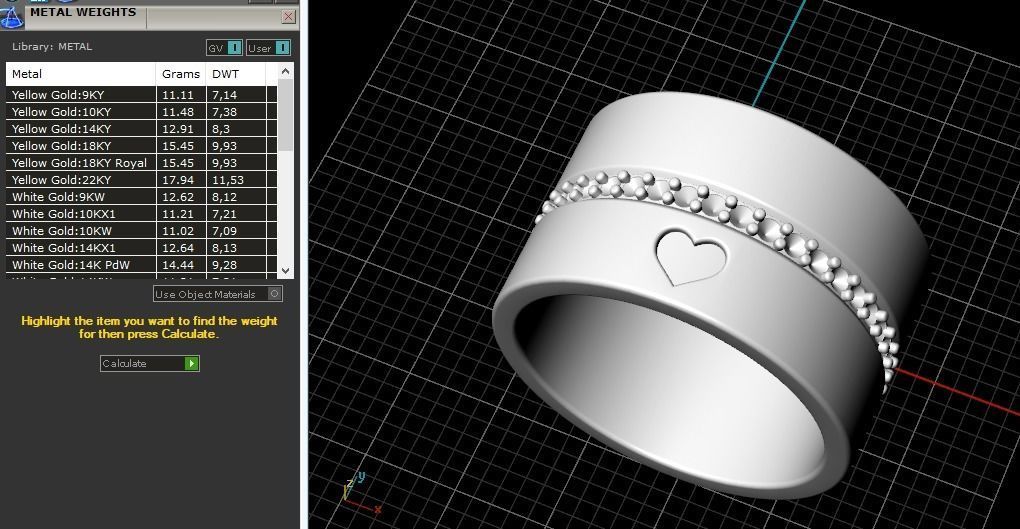Click the 11.11 grams value
Image resolution: width=1020 pixels, height=529 pixels.
coord(178,95)
